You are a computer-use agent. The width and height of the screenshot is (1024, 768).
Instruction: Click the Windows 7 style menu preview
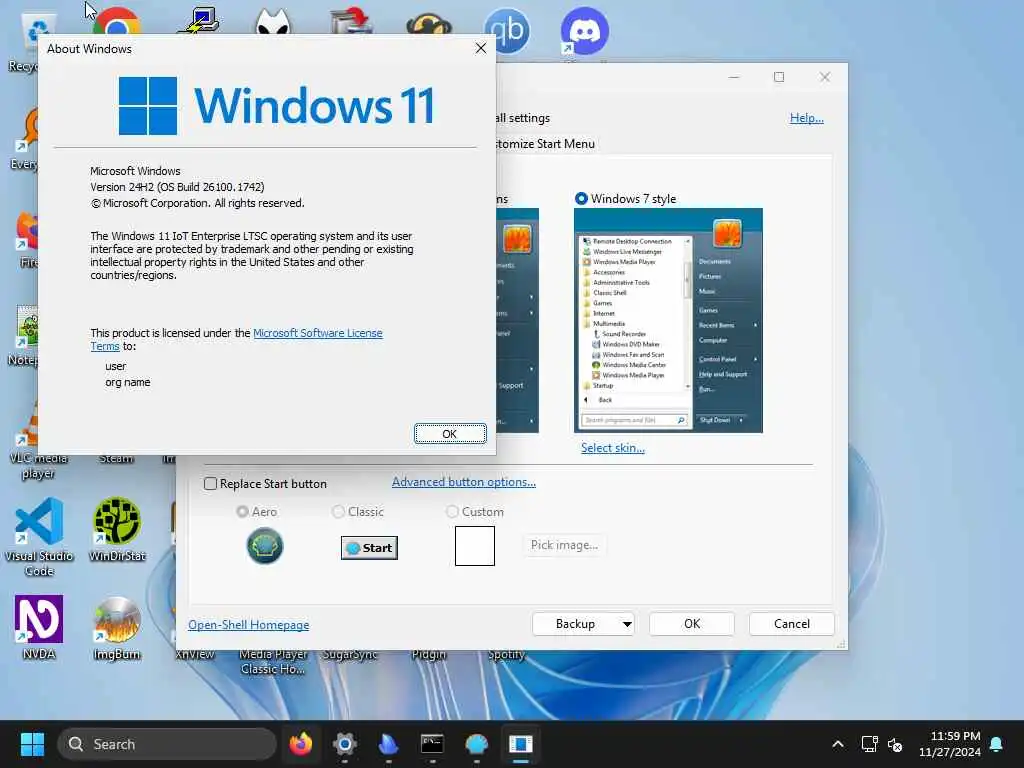coord(668,320)
